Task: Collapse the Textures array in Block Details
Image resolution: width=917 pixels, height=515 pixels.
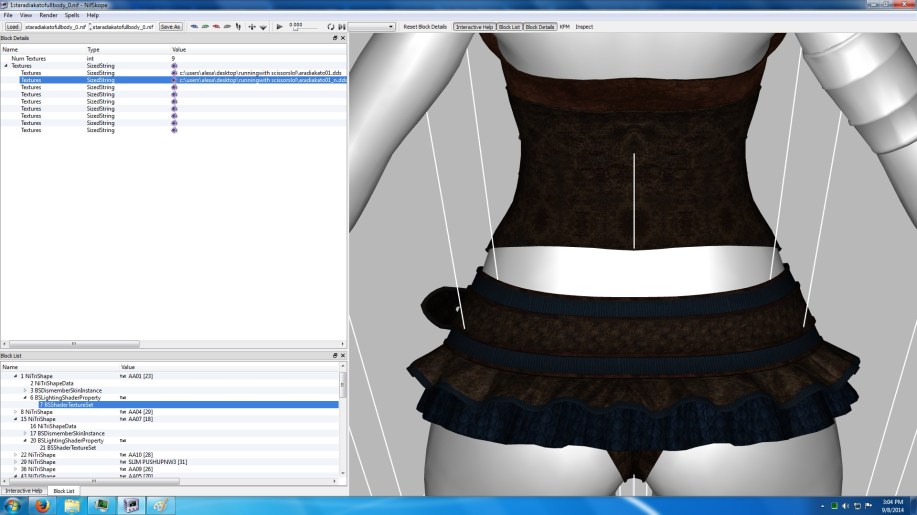Action: point(6,66)
